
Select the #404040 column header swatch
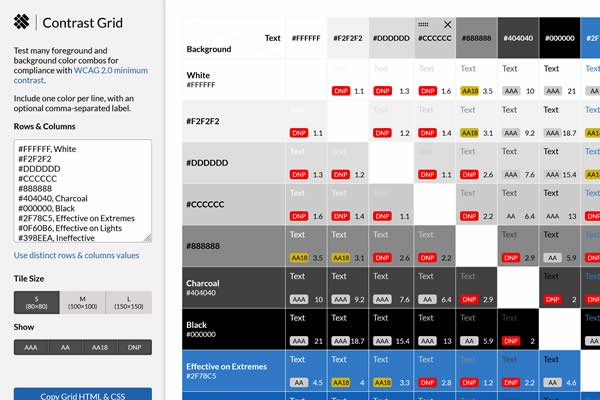click(518, 38)
